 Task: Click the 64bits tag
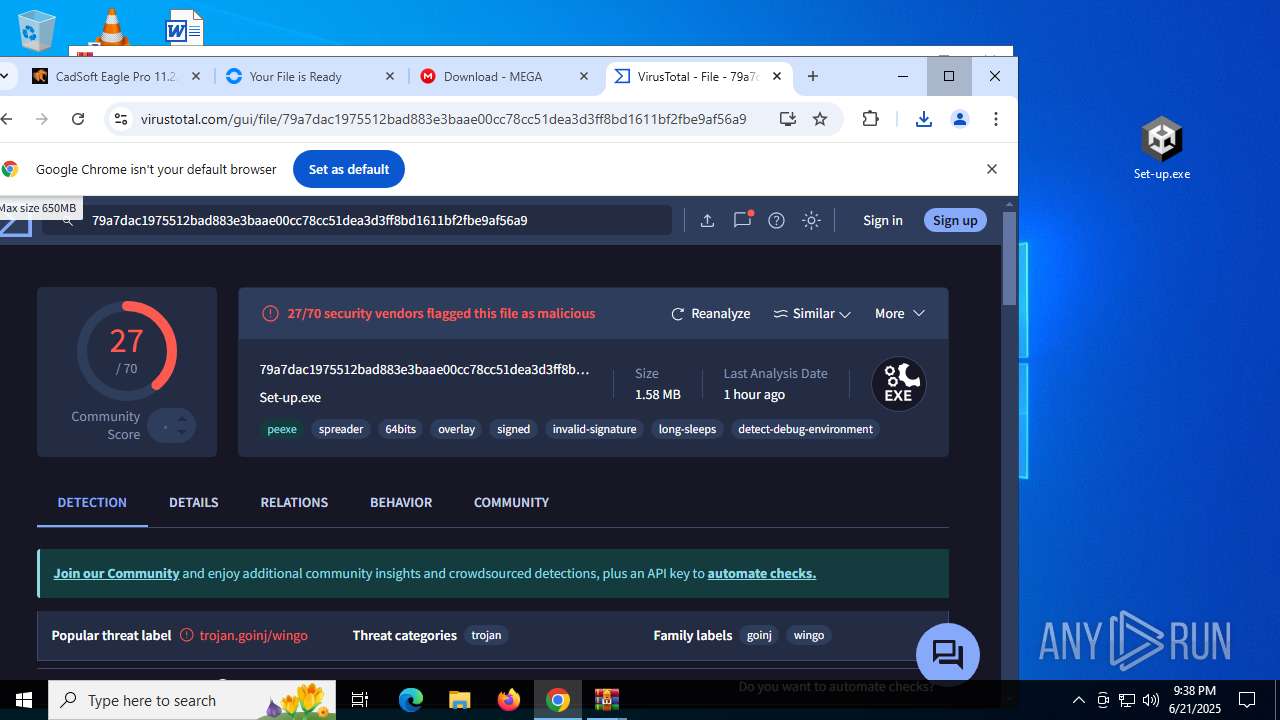400,429
